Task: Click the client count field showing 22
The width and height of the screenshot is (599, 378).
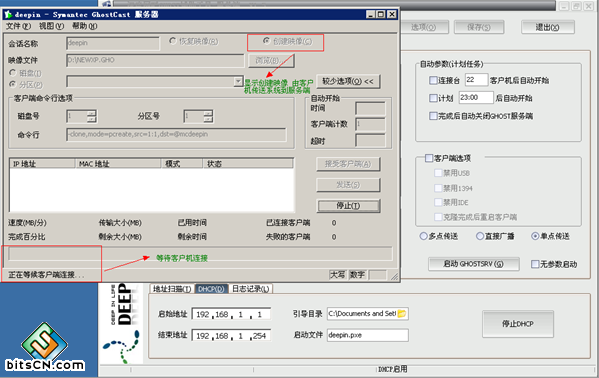Action: click(x=476, y=80)
